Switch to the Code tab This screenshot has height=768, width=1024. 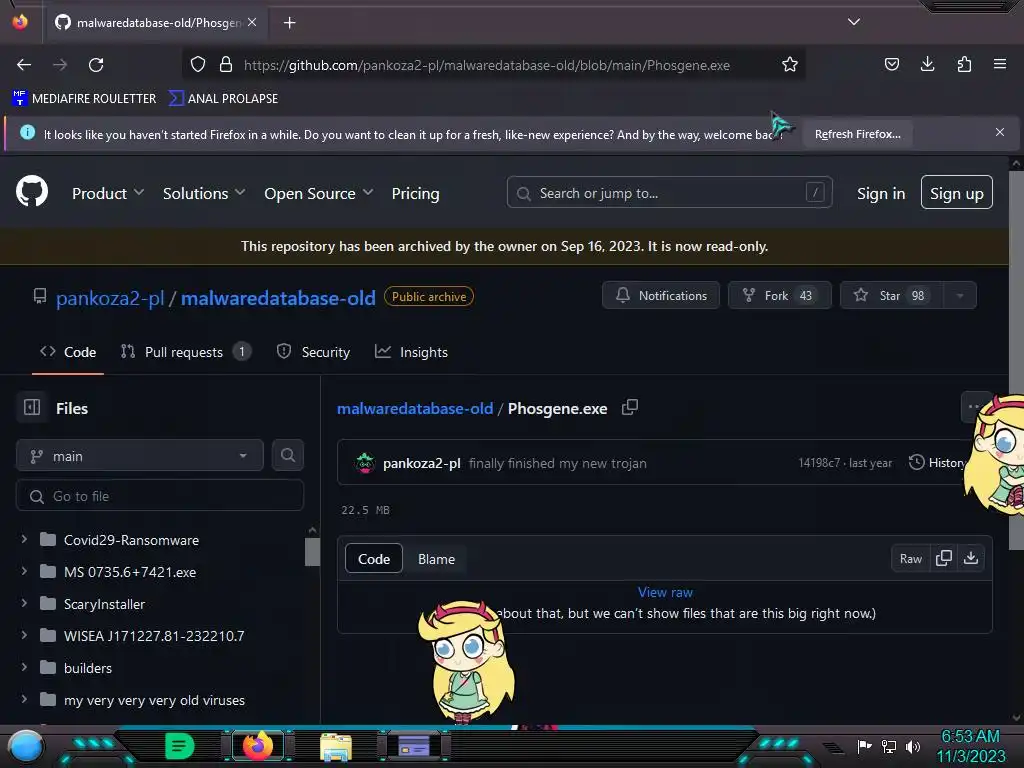click(68, 352)
